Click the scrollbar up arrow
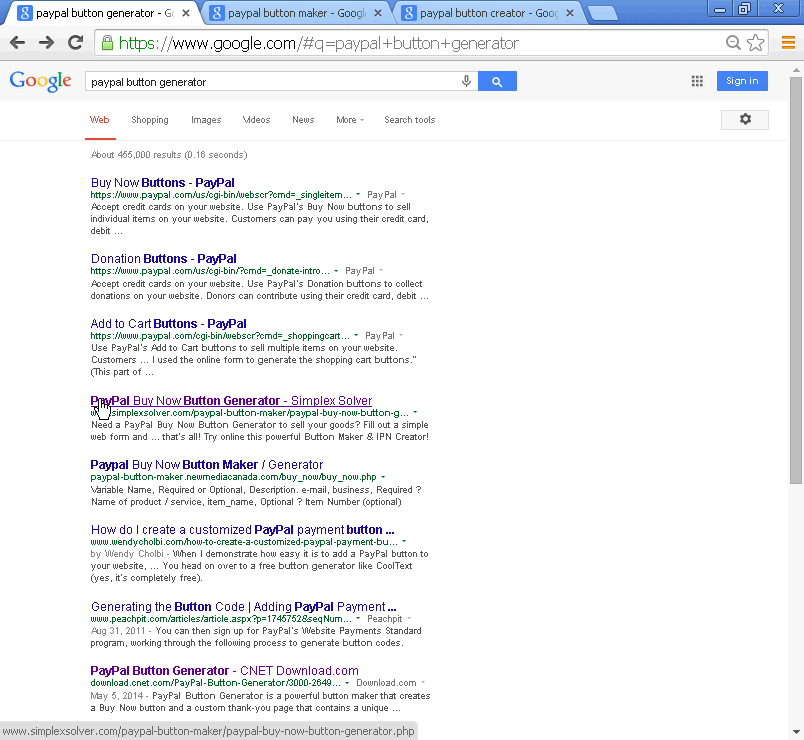This screenshot has height=740, width=804. click(x=796, y=70)
